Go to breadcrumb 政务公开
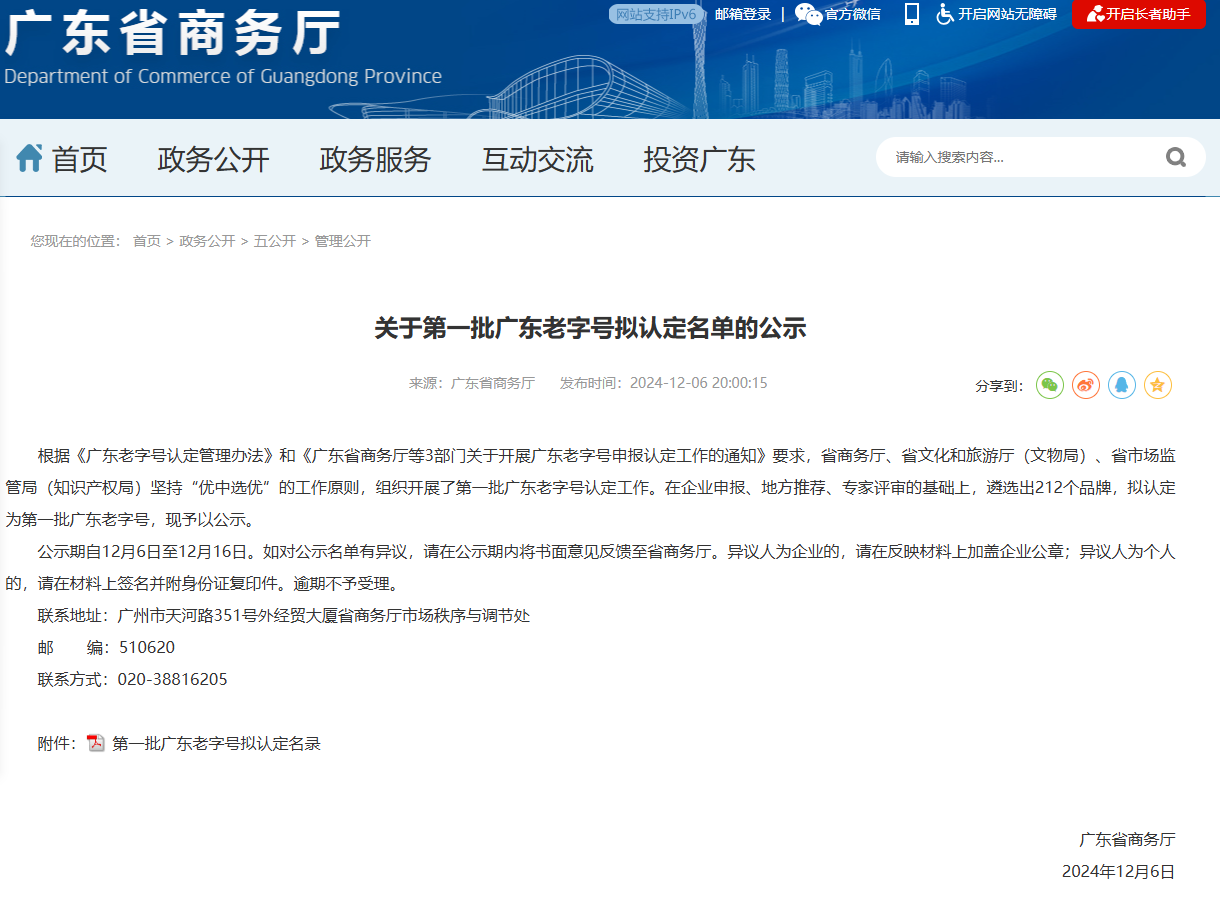Viewport: 1220px width, 897px height. [207, 241]
